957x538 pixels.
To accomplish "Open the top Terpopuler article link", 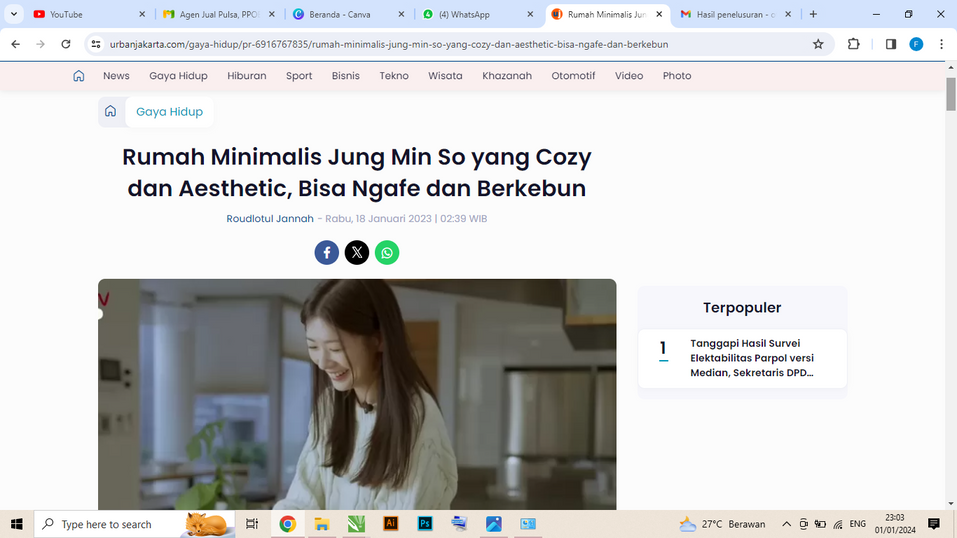I will coord(752,358).
